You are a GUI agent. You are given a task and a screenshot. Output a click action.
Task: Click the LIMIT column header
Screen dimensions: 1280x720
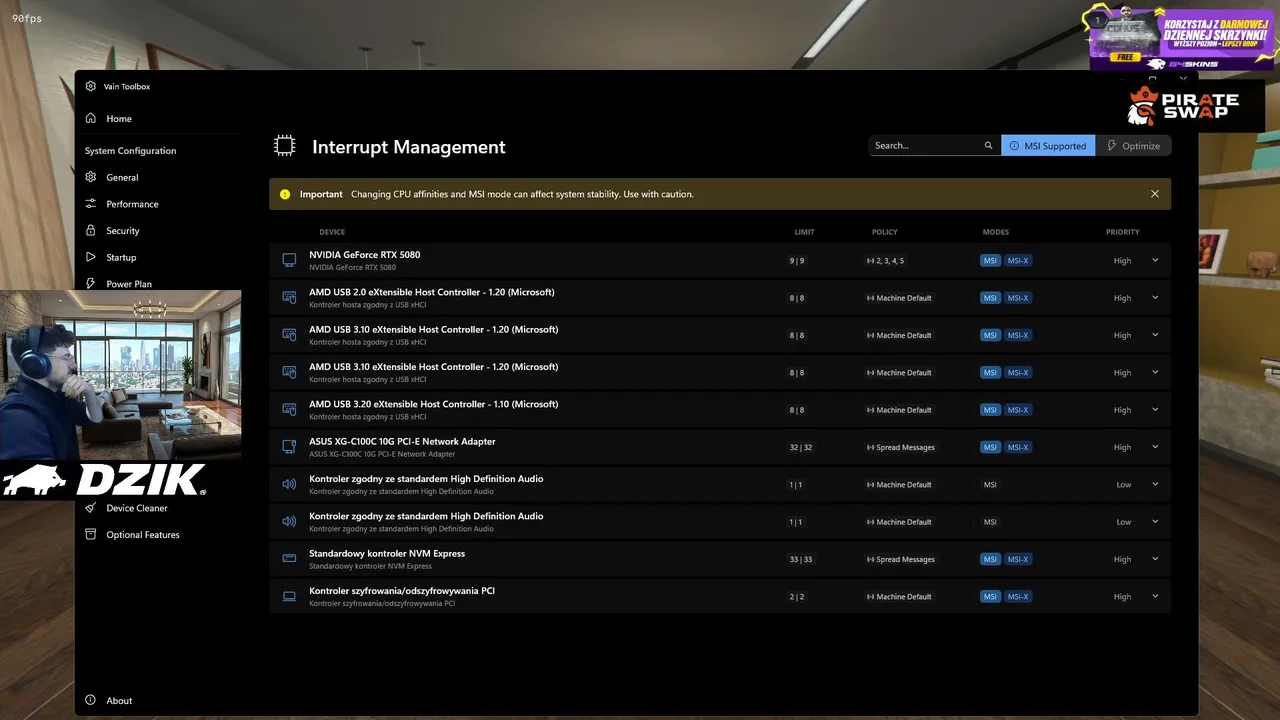[804, 232]
